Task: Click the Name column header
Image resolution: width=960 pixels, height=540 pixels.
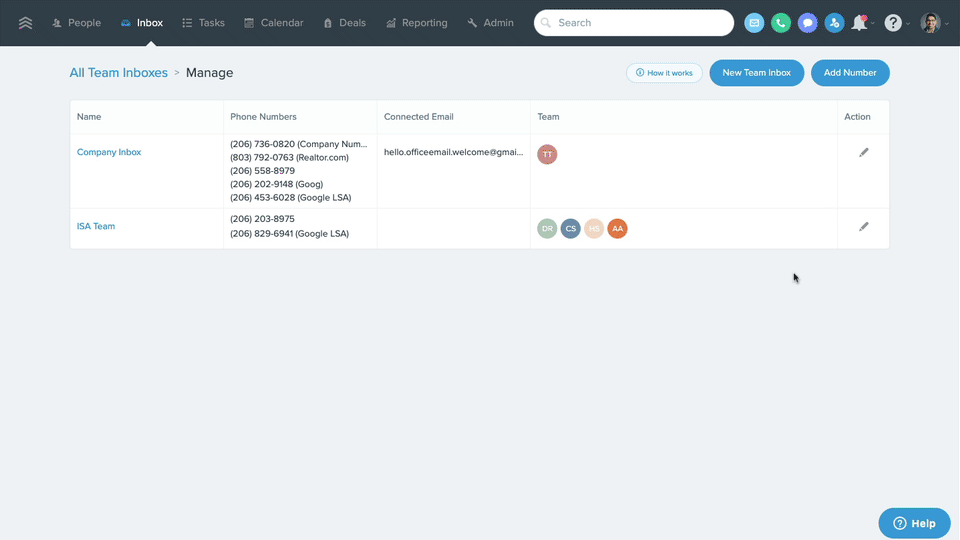Action: tap(89, 116)
